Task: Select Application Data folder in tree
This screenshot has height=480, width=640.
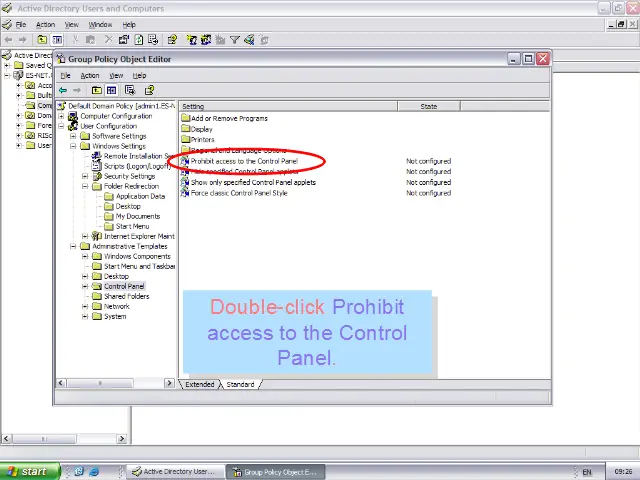Action: (x=140, y=196)
